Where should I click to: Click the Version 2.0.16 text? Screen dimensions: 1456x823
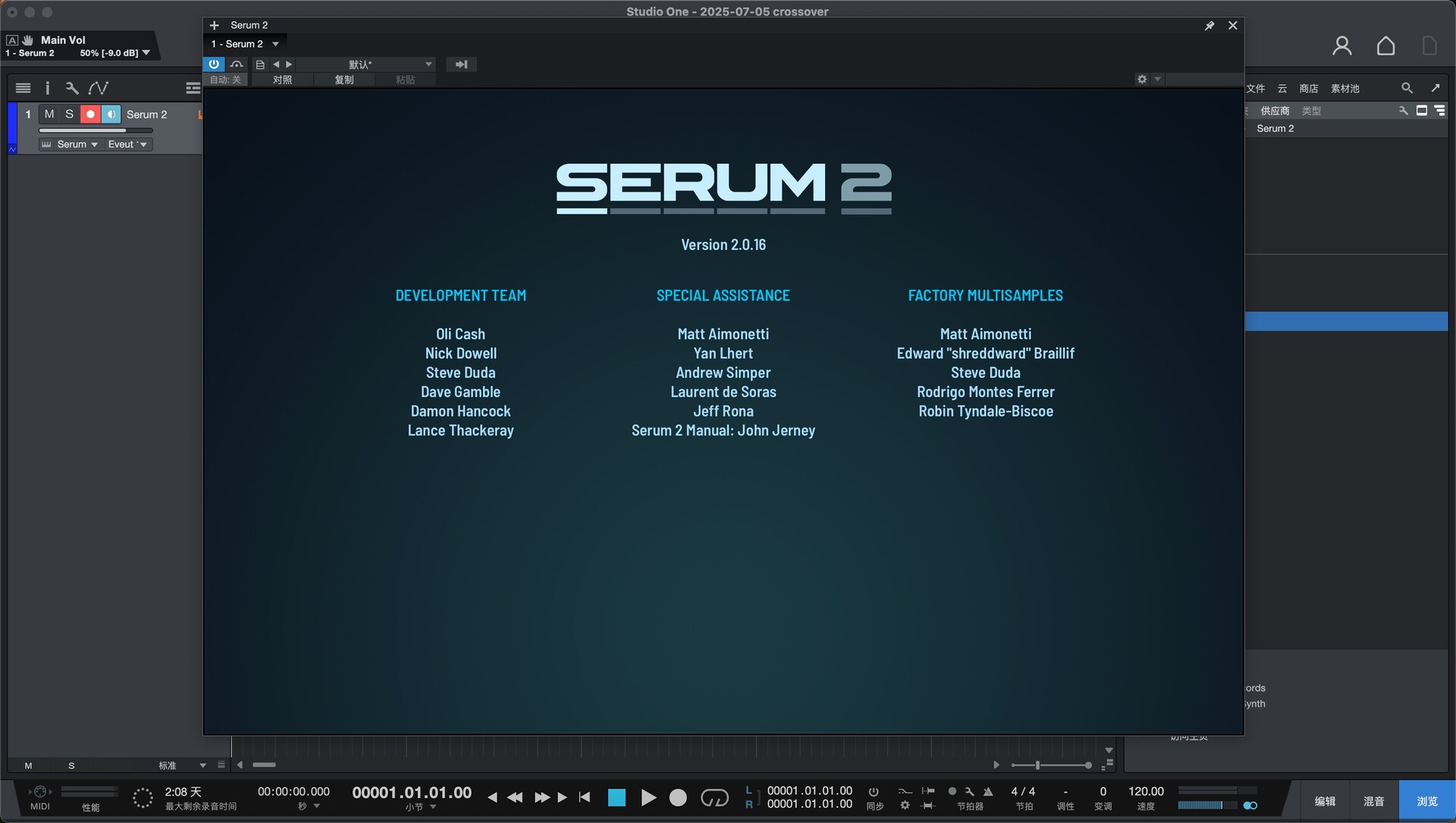pyautogui.click(x=723, y=245)
